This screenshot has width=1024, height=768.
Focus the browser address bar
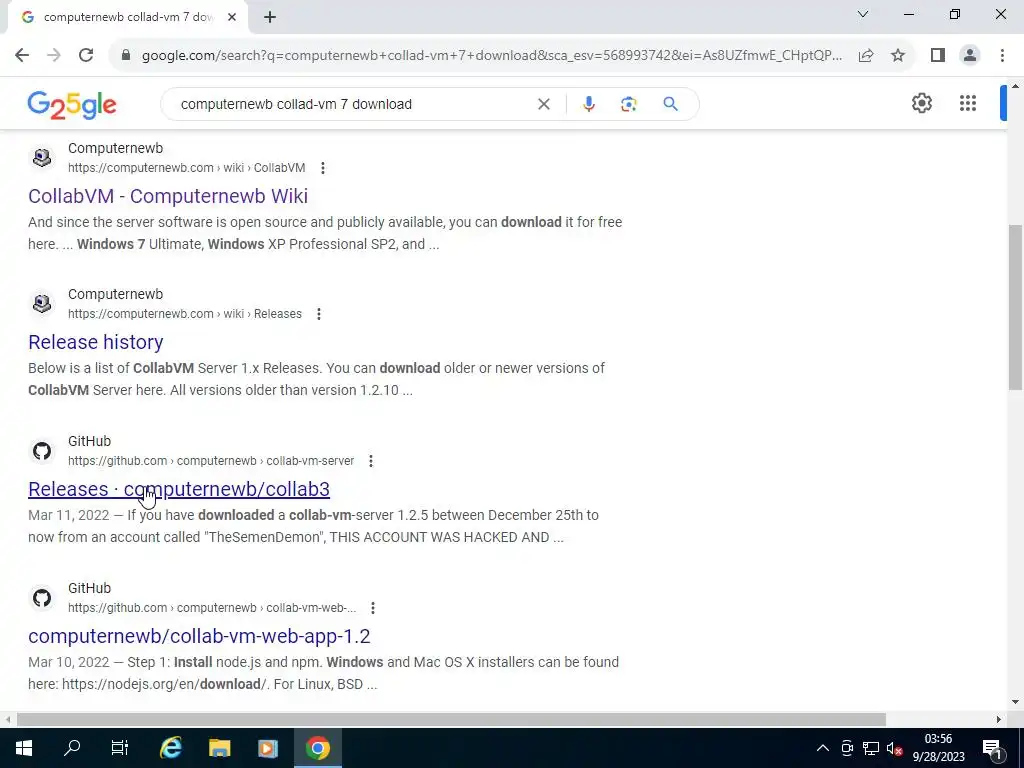coord(491,56)
